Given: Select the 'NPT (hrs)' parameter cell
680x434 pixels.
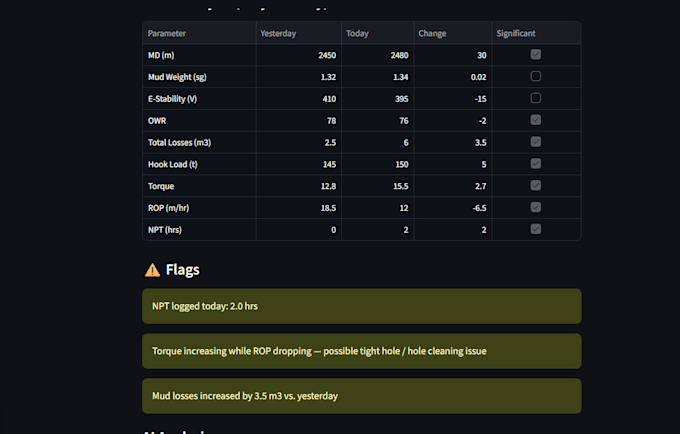Looking at the screenshot, I should click(x=199, y=230).
